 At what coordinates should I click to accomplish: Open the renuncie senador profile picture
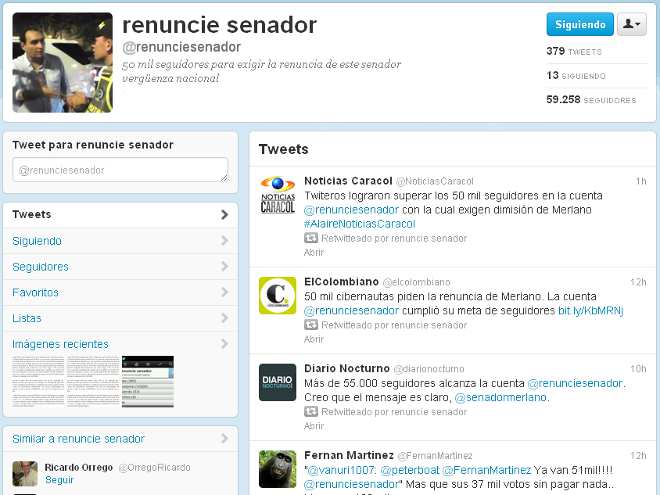pyautogui.click(x=62, y=62)
